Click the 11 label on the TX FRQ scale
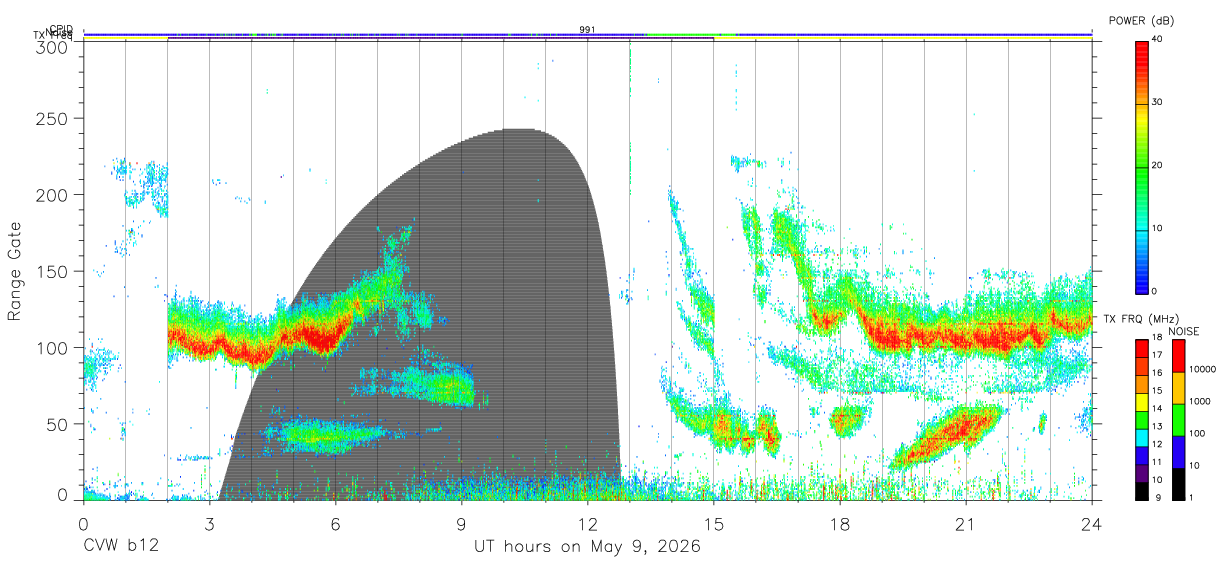This screenshot has width=1228, height=567. click(1156, 462)
